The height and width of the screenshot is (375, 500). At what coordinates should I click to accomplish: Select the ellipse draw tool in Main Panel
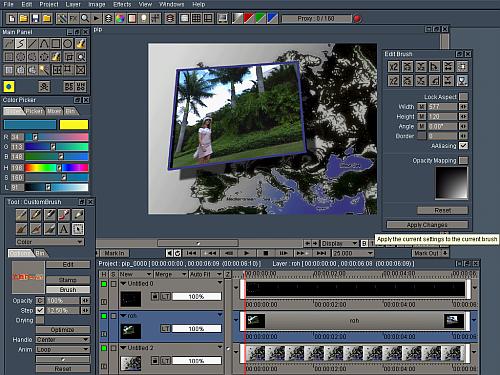coord(68,44)
